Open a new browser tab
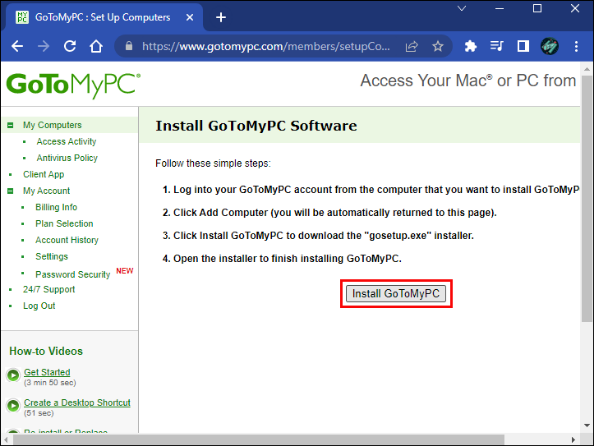The height and width of the screenshot is (447, 595). pos(221,17)
